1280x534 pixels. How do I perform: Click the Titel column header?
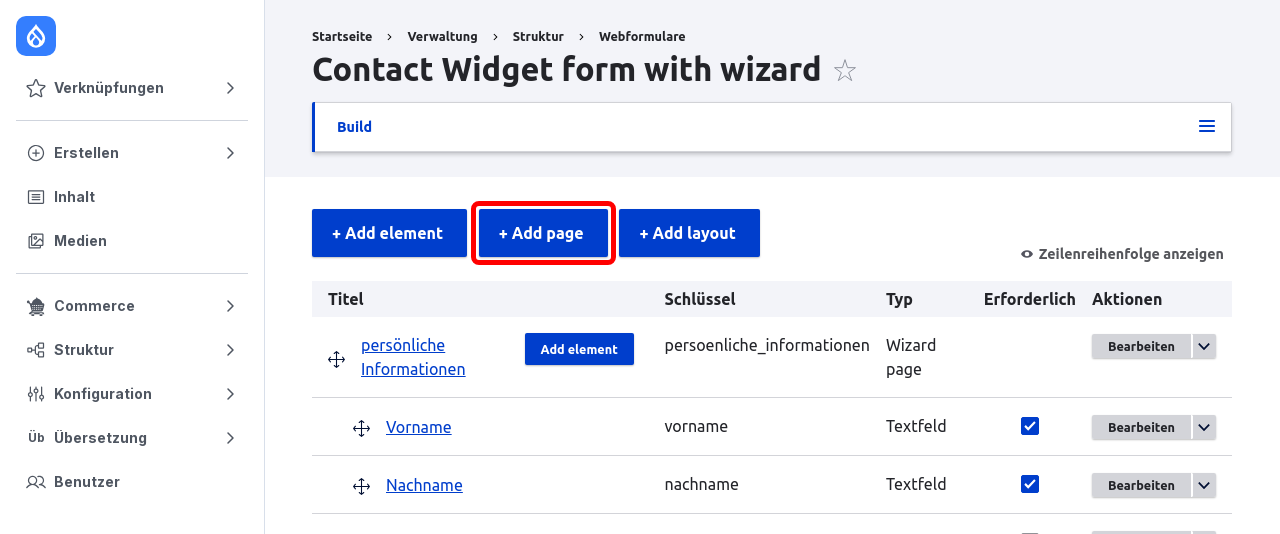[345, 299]
